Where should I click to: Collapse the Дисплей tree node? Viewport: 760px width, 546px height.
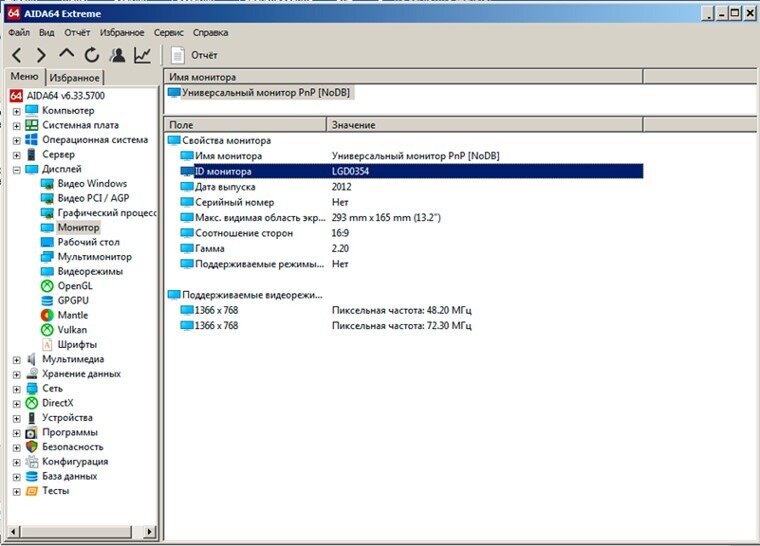point(16,170)
